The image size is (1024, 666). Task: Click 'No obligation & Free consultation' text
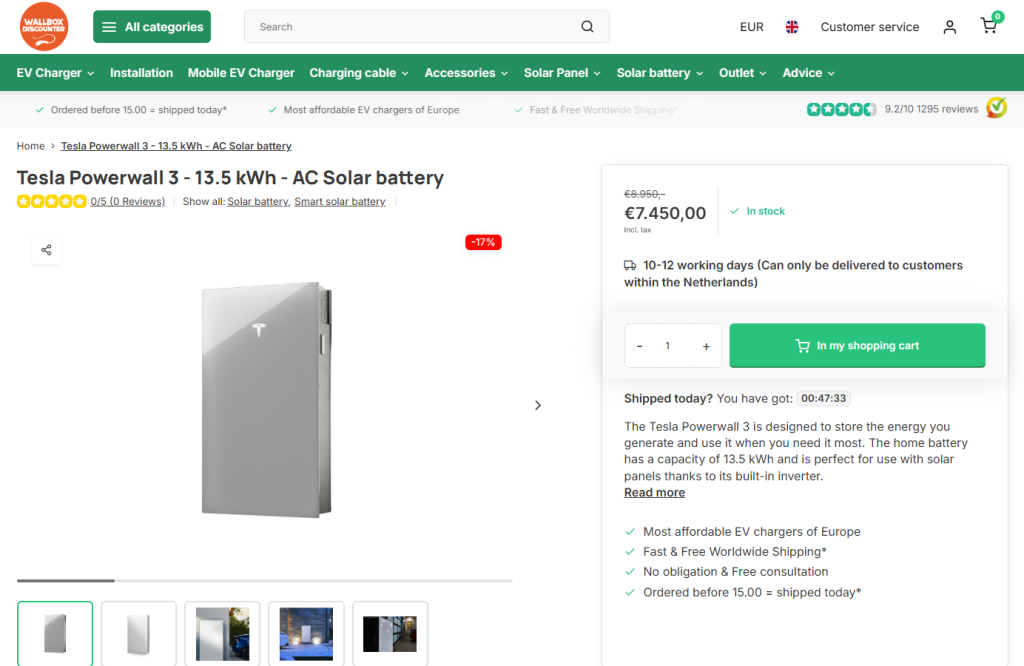click(x=735, y=571)
